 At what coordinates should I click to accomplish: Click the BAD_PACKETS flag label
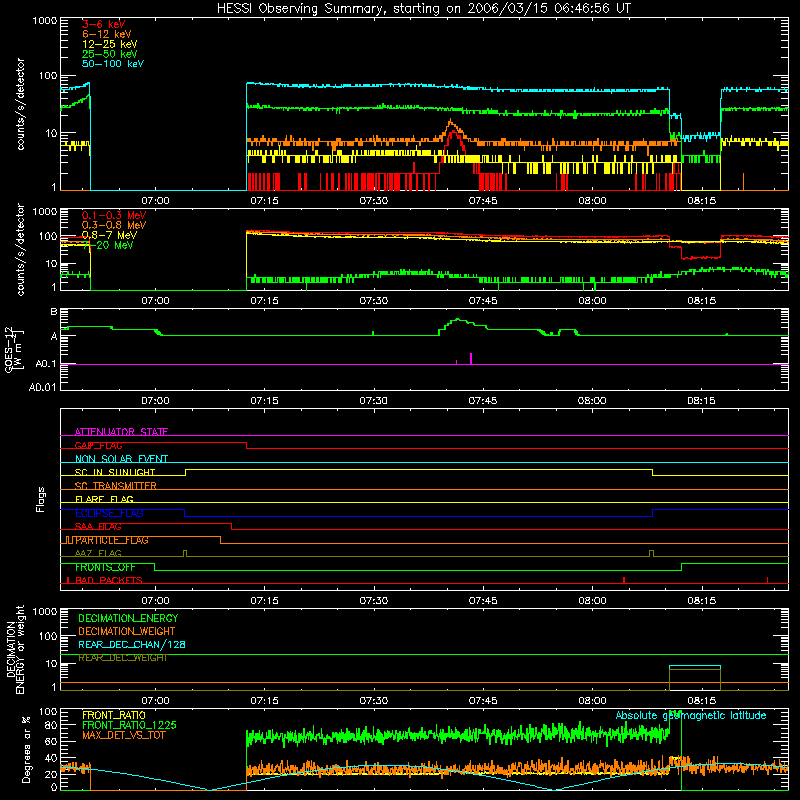pos(109,580)
